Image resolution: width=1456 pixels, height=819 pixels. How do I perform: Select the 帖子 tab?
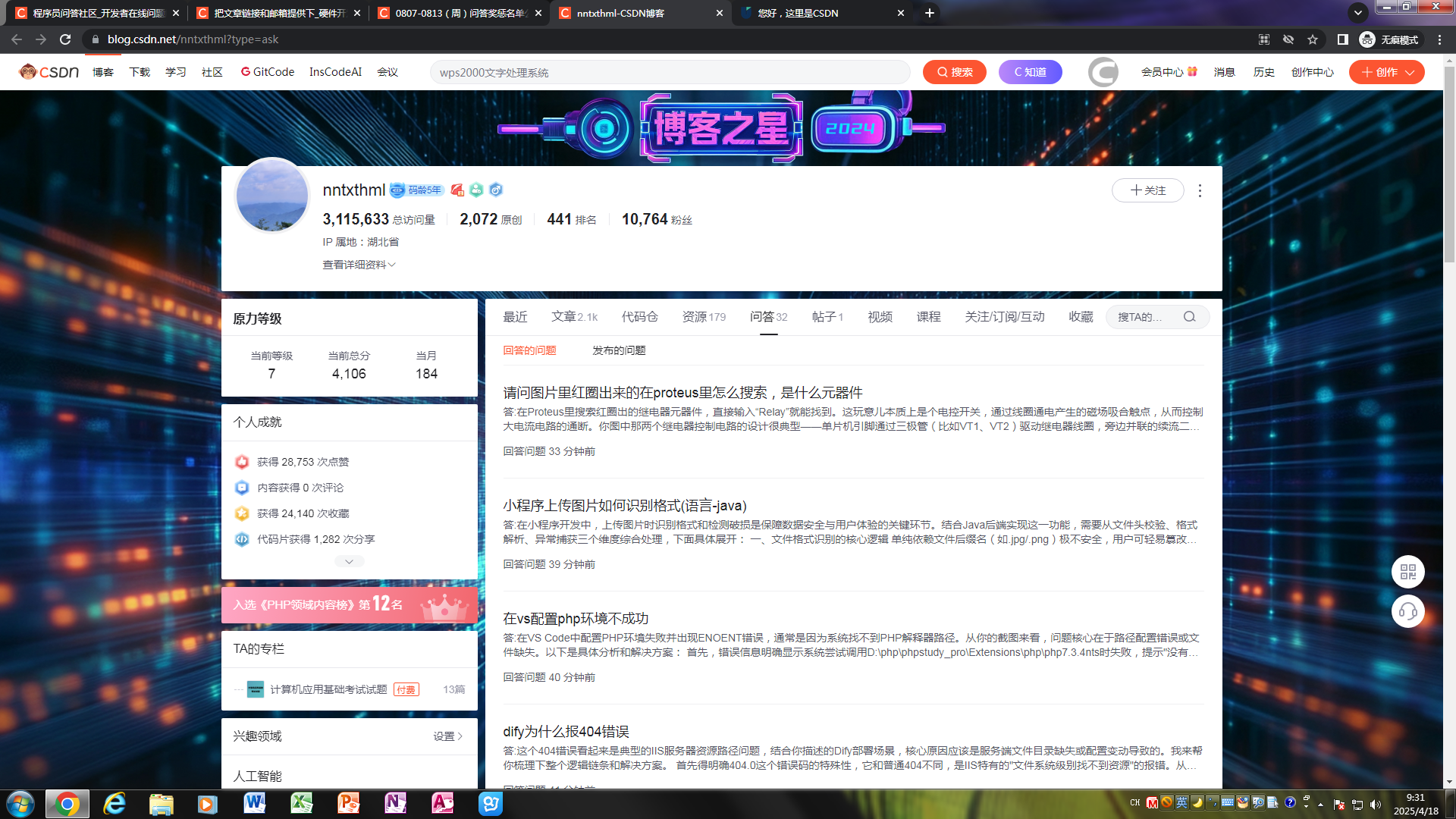[827, 317]
